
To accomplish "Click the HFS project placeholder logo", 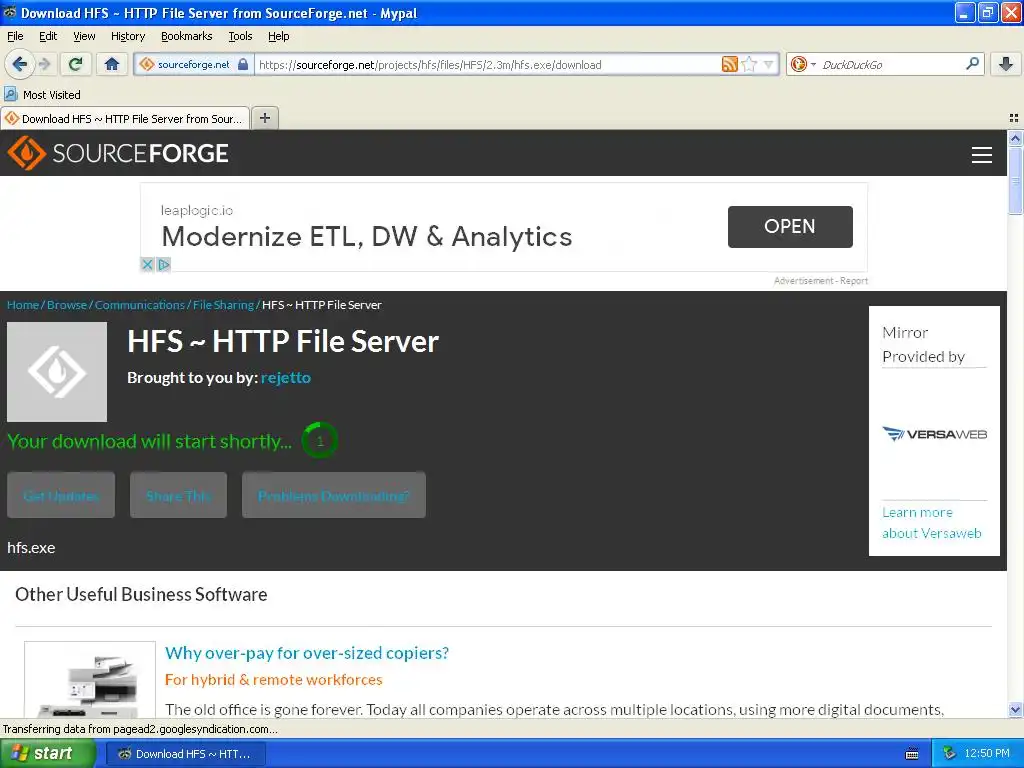I will (x=57, y=372).
